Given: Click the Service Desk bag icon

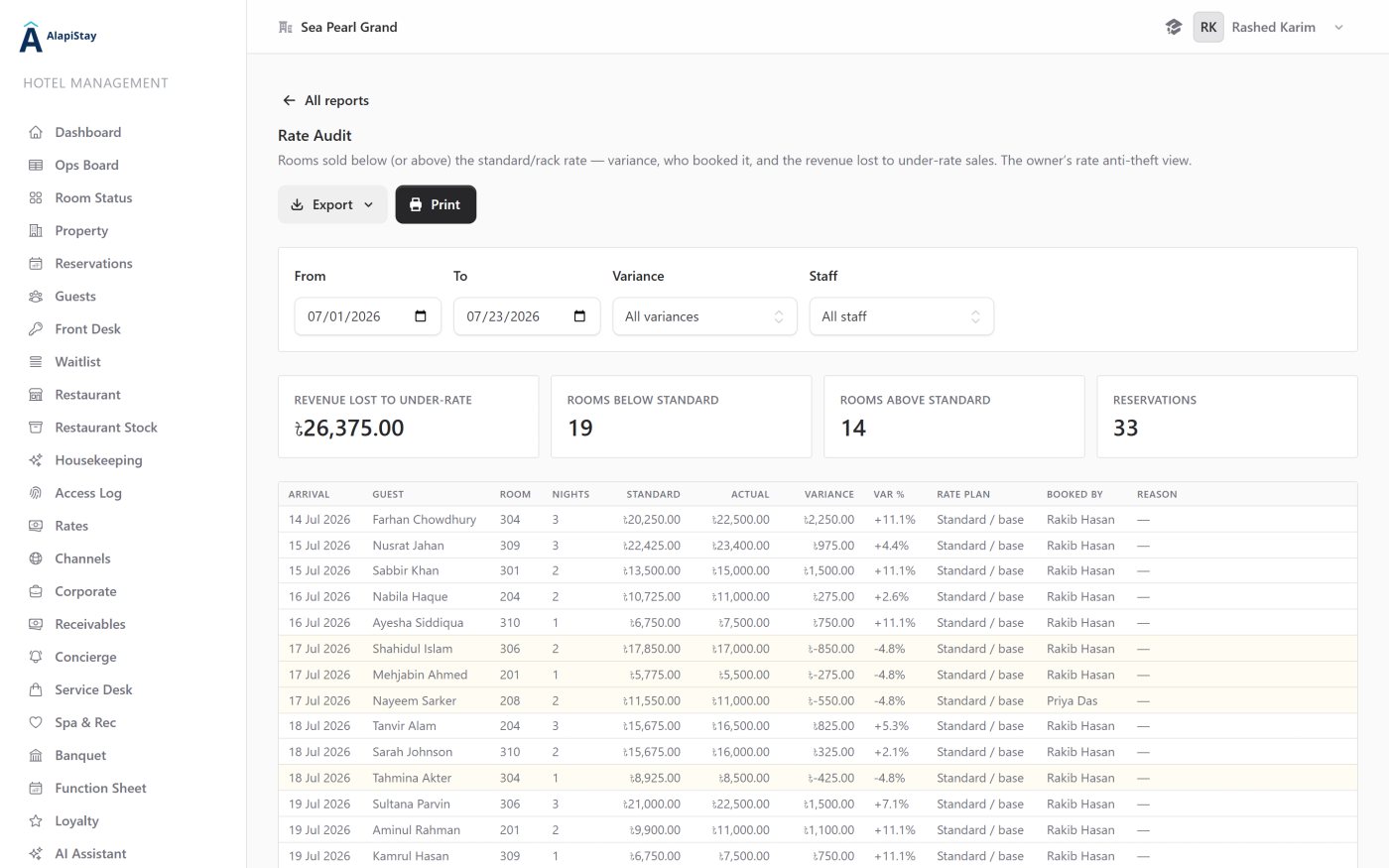Looking at the screenshot, I should [x=36, y=688].
